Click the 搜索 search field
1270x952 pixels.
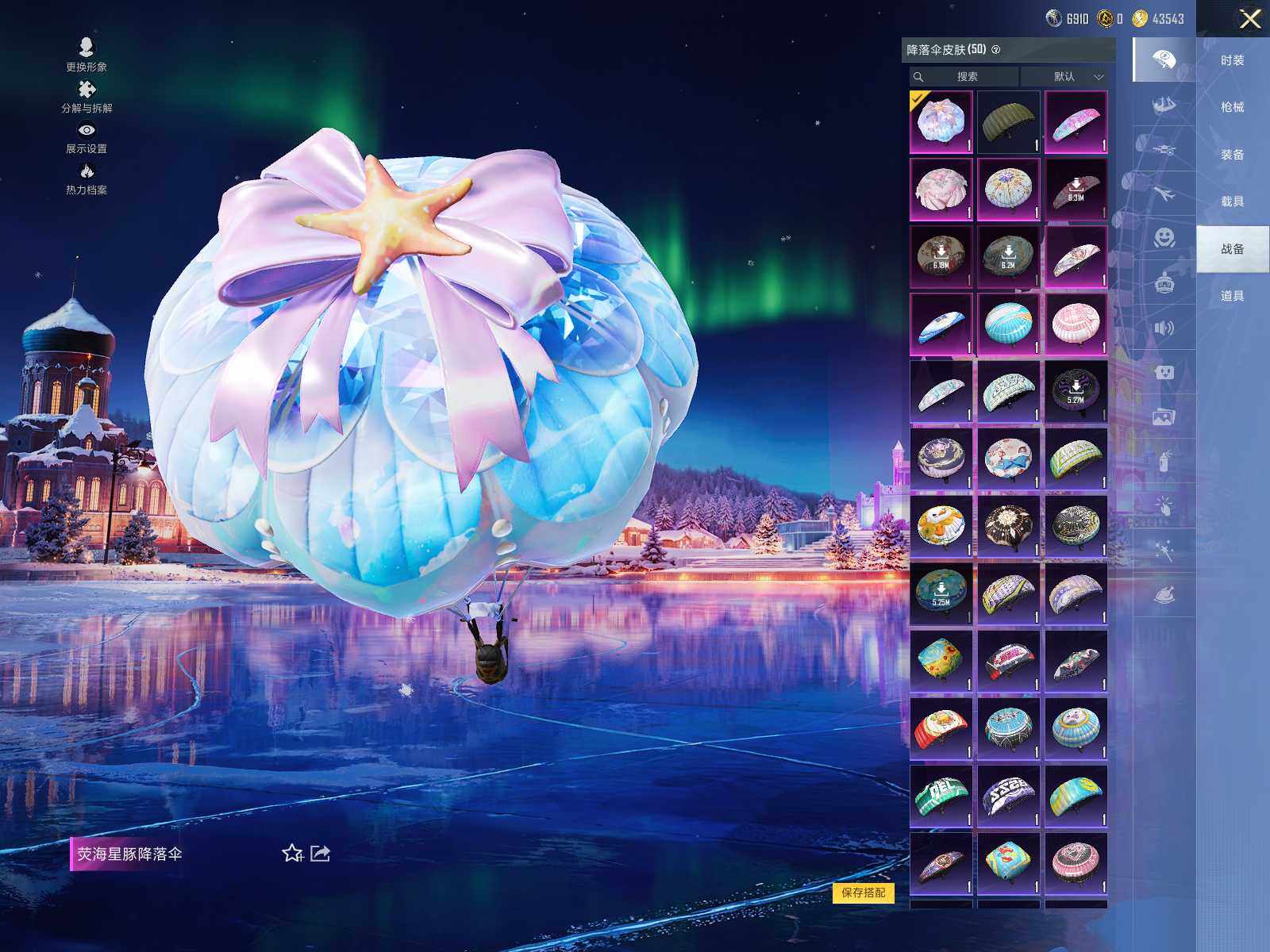point(964,77)
